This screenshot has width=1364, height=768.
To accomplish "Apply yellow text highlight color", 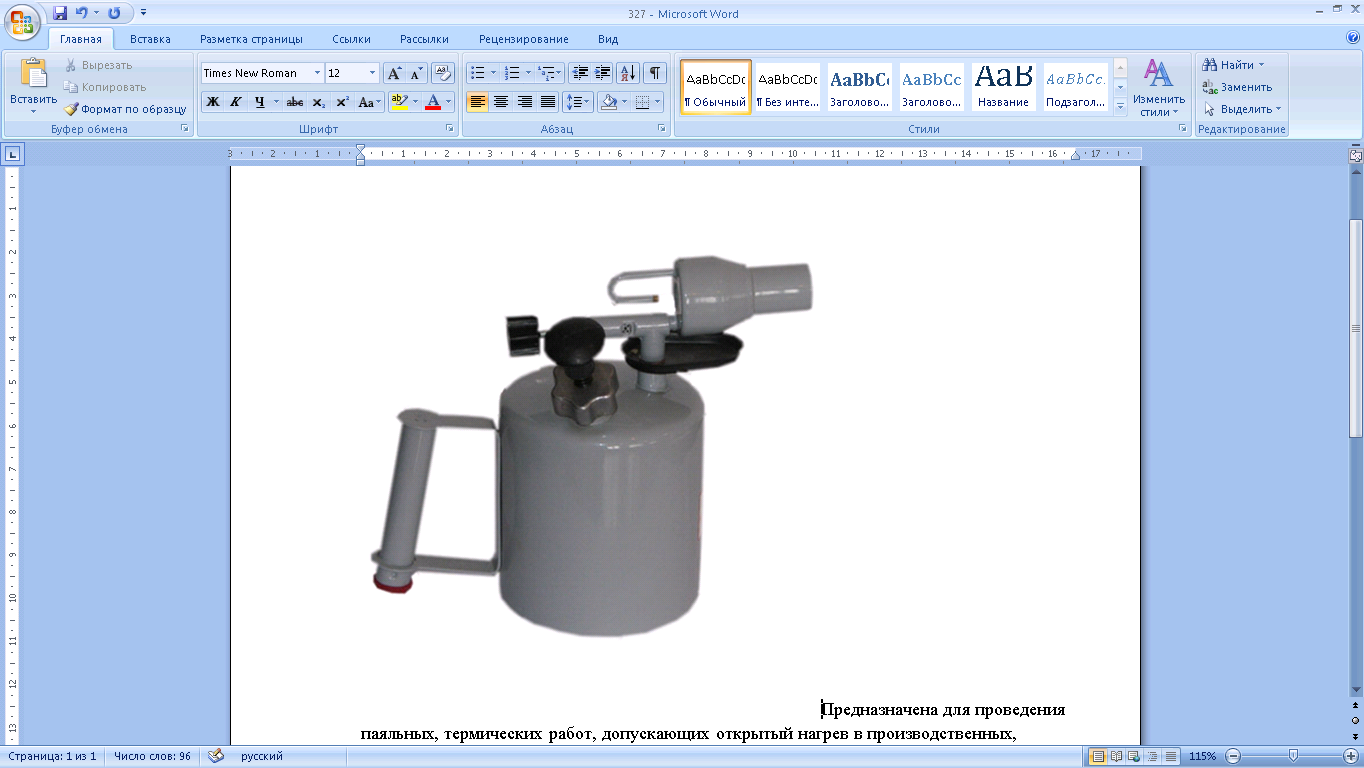I will (399, 102).
